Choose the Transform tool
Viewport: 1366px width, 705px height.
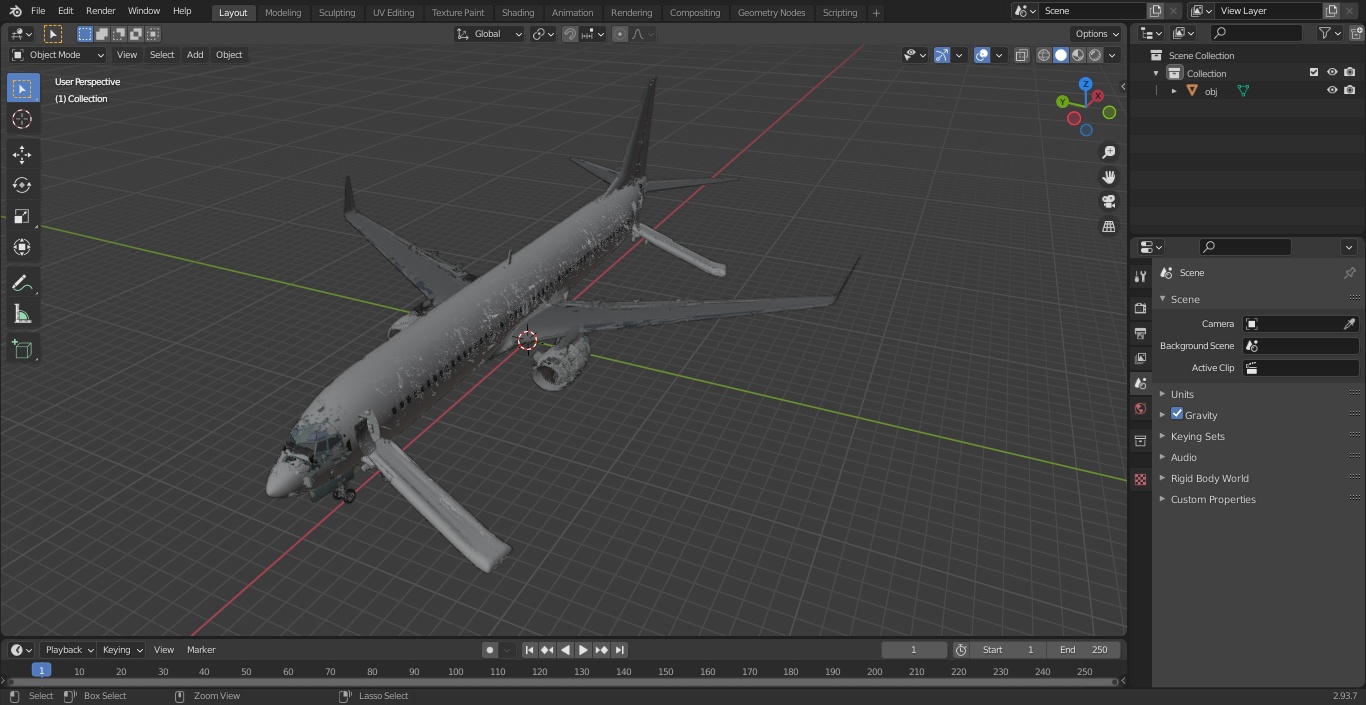[x=22, y=247]
